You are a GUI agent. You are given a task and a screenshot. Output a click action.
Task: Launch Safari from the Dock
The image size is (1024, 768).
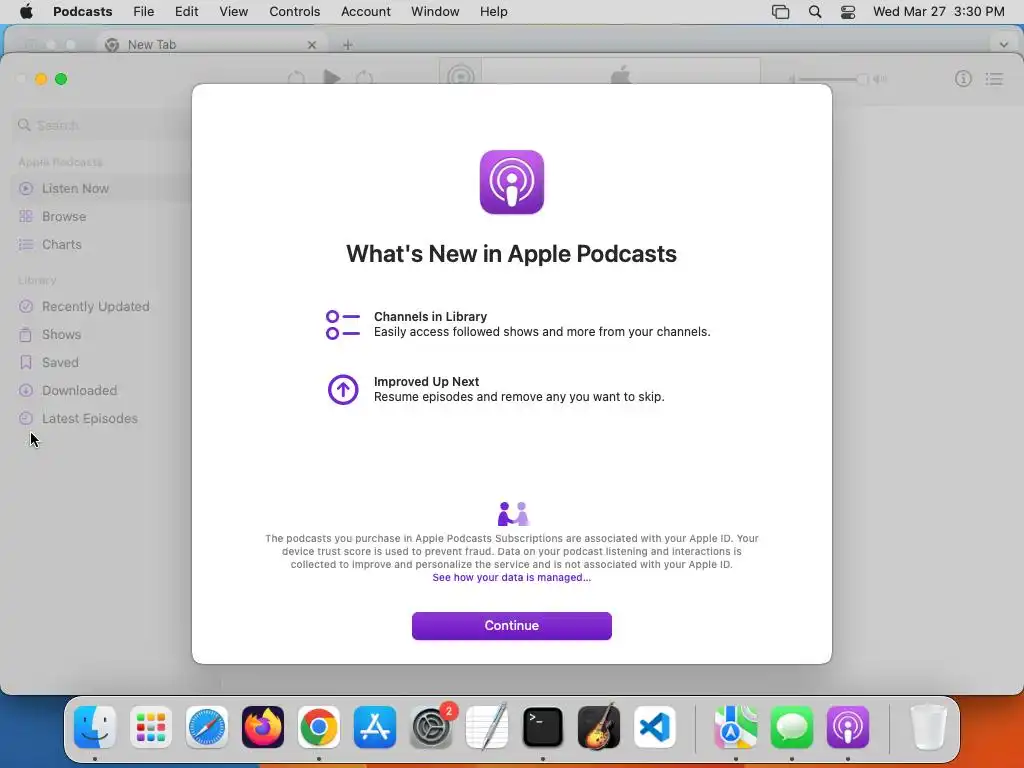(x=207, y=727)
